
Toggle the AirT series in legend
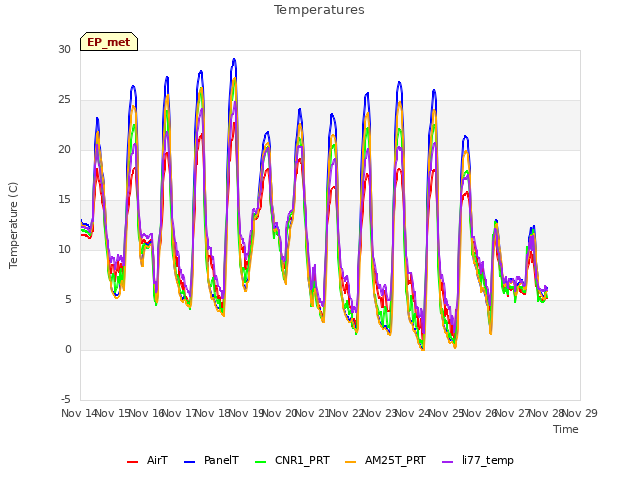pyautogui.click(x=147, y=461)
